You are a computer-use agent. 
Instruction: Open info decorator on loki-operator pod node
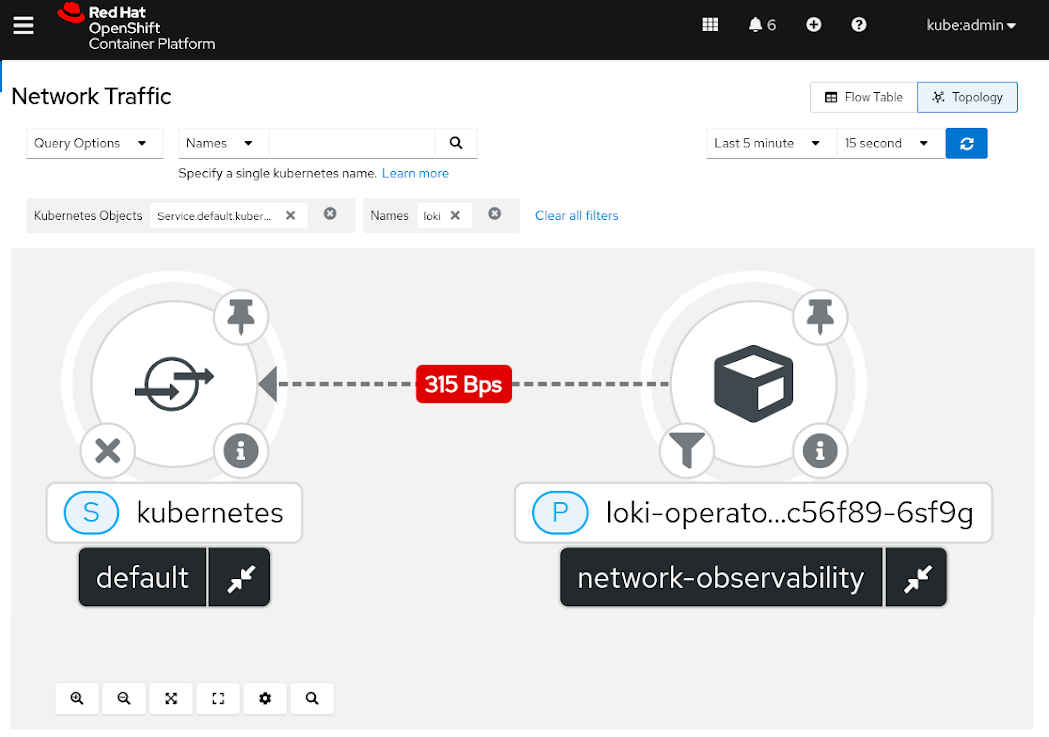(x=820, y=451)
